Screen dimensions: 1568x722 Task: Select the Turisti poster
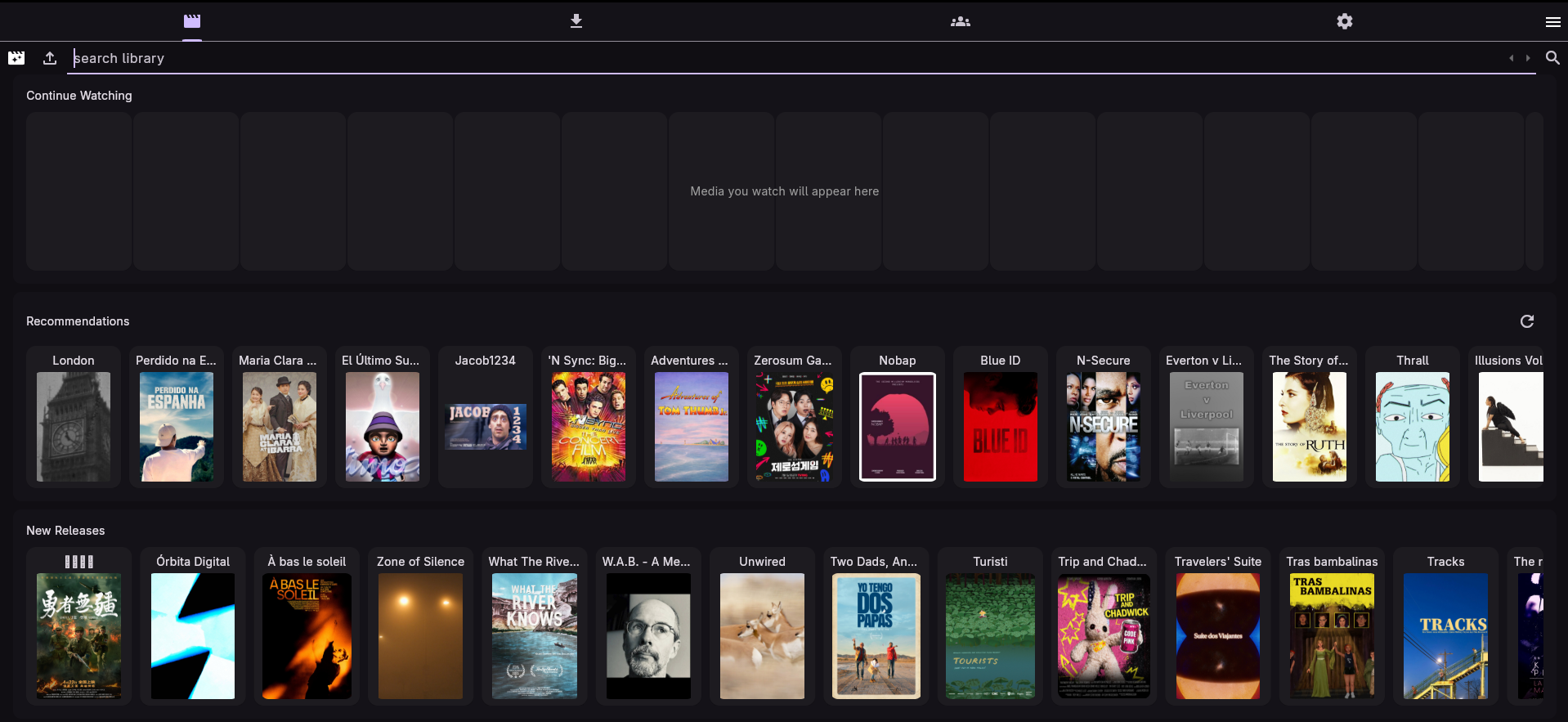click(990, 636)
